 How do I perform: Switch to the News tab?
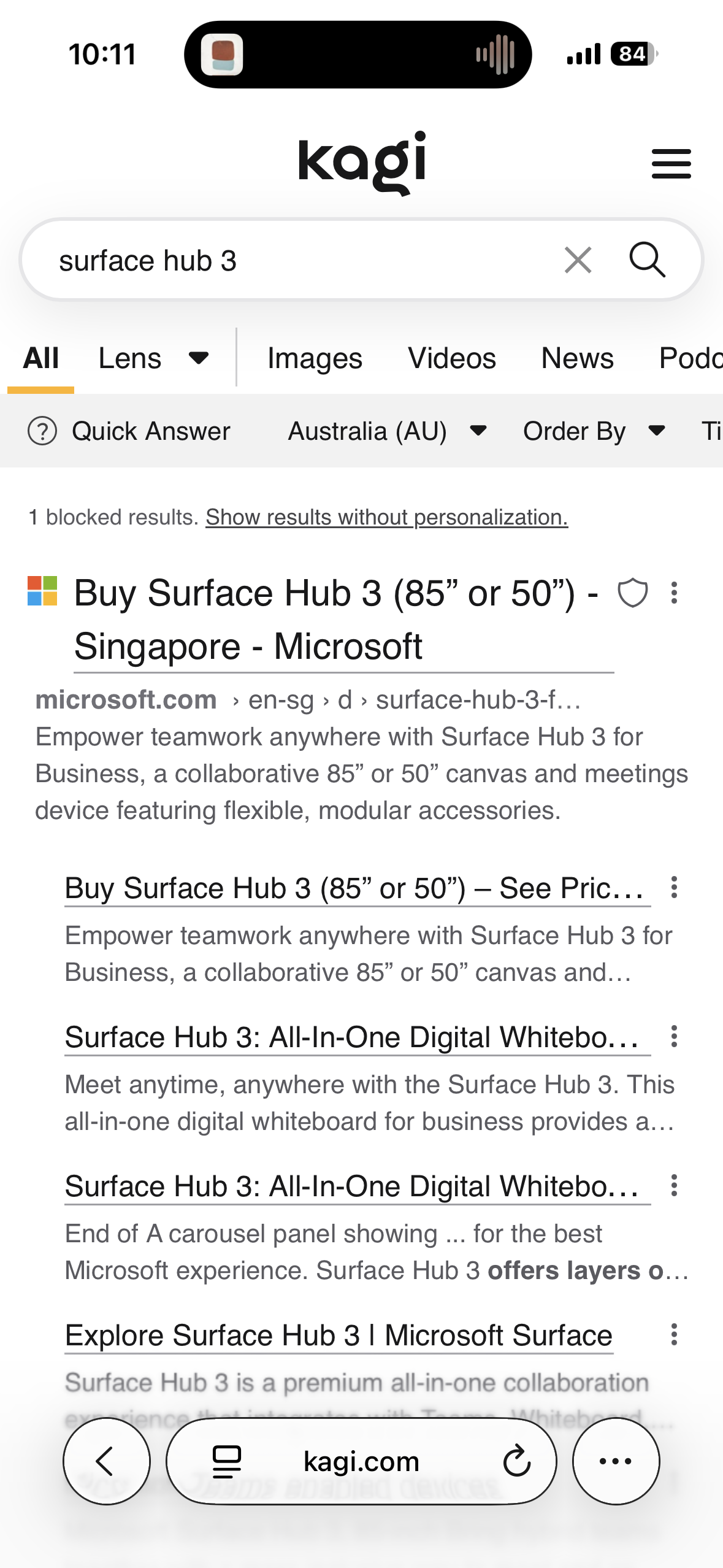click(577, 358)
